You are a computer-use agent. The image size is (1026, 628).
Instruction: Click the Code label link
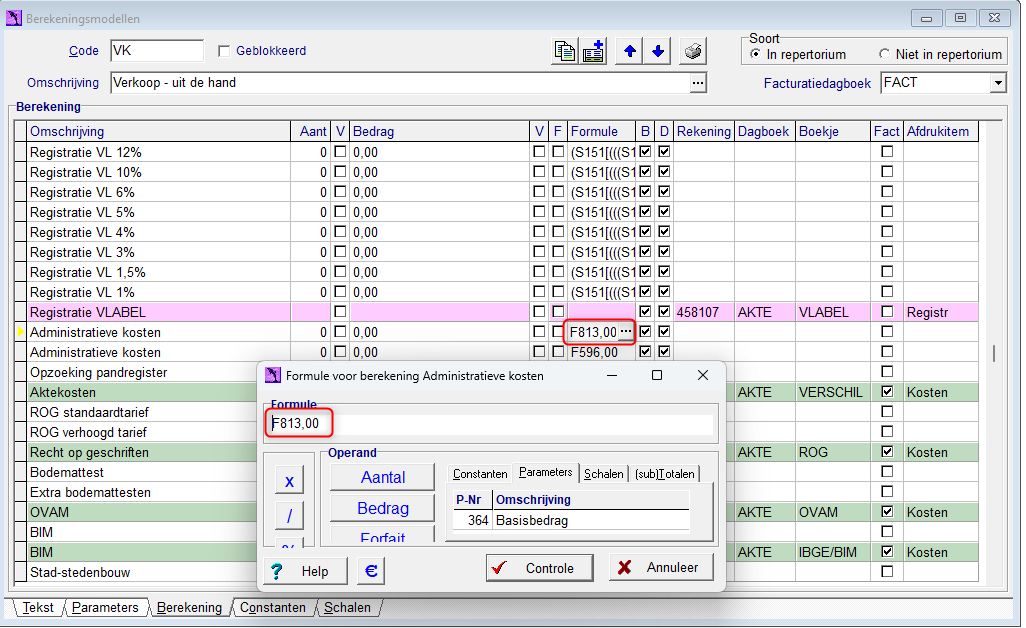click(84, 51)
